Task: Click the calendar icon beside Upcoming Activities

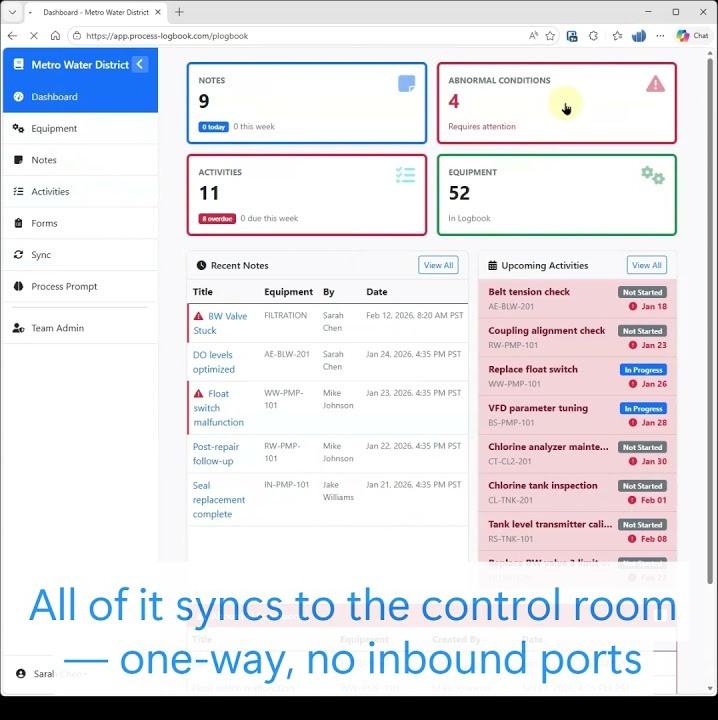Action: click(x=492, y=265)
